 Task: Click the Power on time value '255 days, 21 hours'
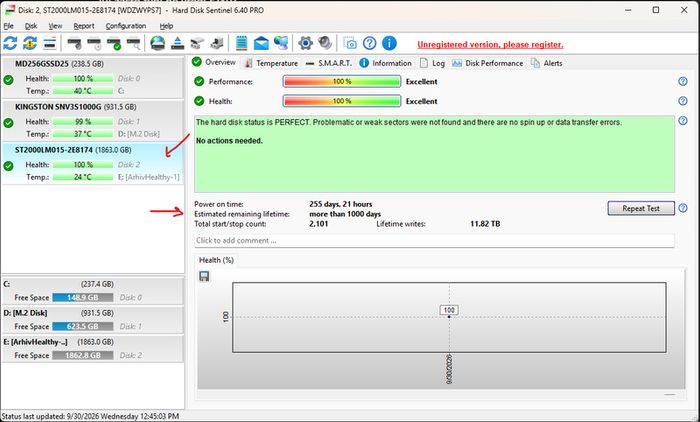pos(341,204)
